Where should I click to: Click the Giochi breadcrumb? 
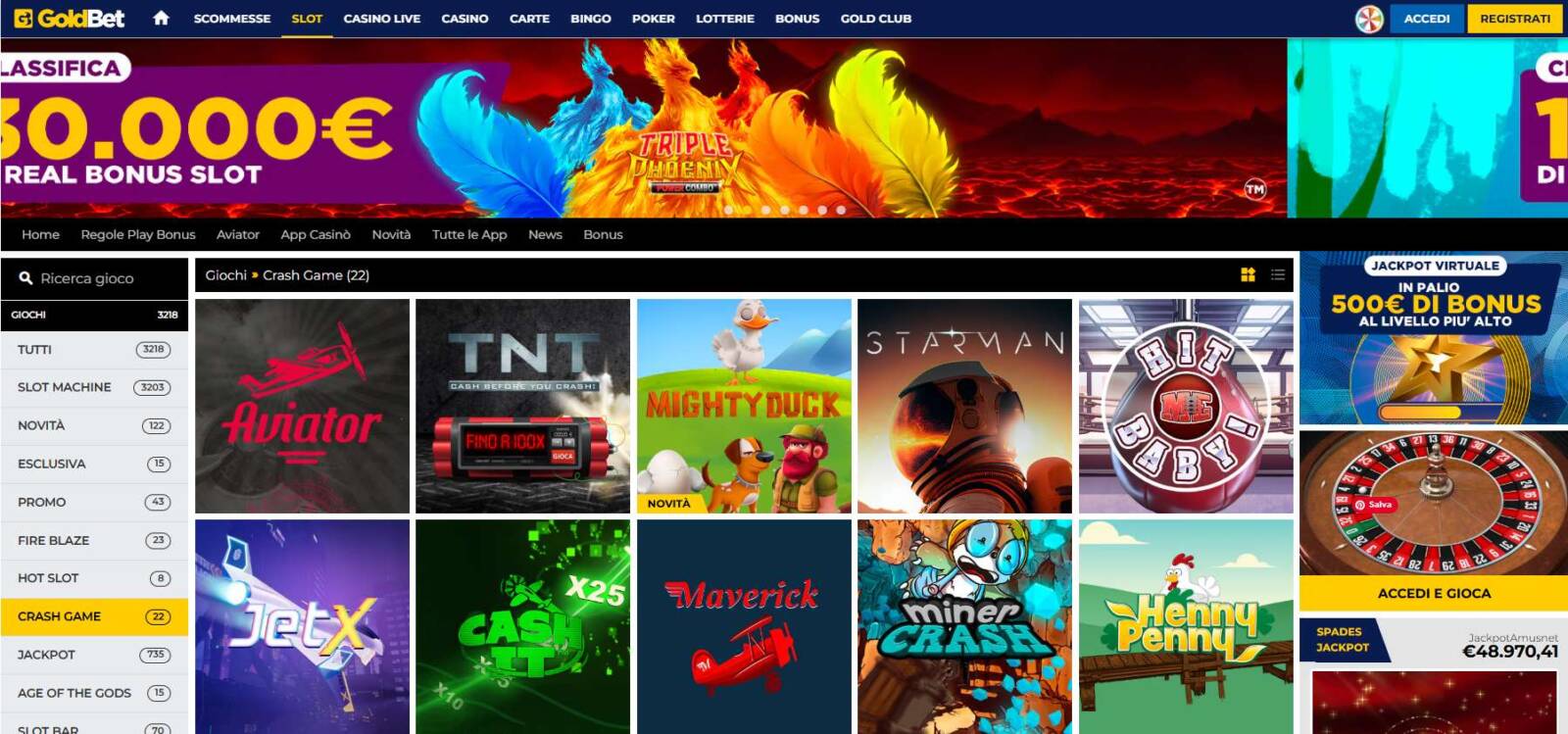point(225,275)
